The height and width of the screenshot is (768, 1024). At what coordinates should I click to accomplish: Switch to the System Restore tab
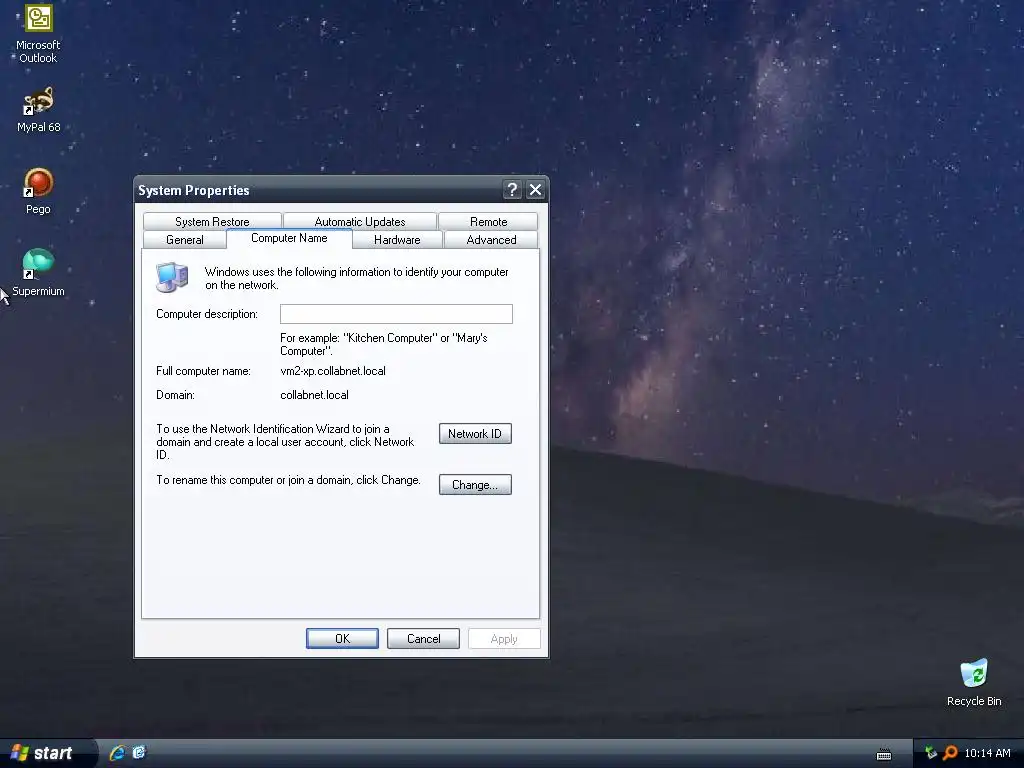(x=212, y=221)
